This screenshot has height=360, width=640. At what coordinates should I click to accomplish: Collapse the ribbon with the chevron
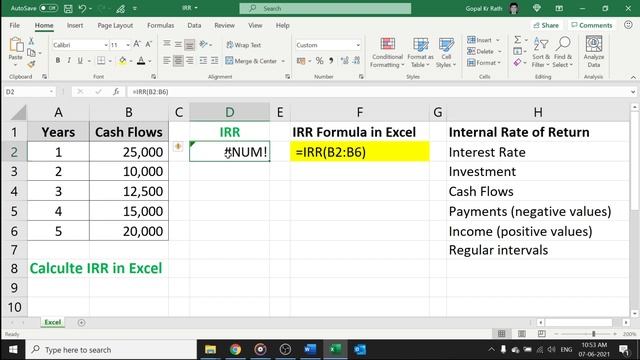pyautogui.click(x=633, y=77)
